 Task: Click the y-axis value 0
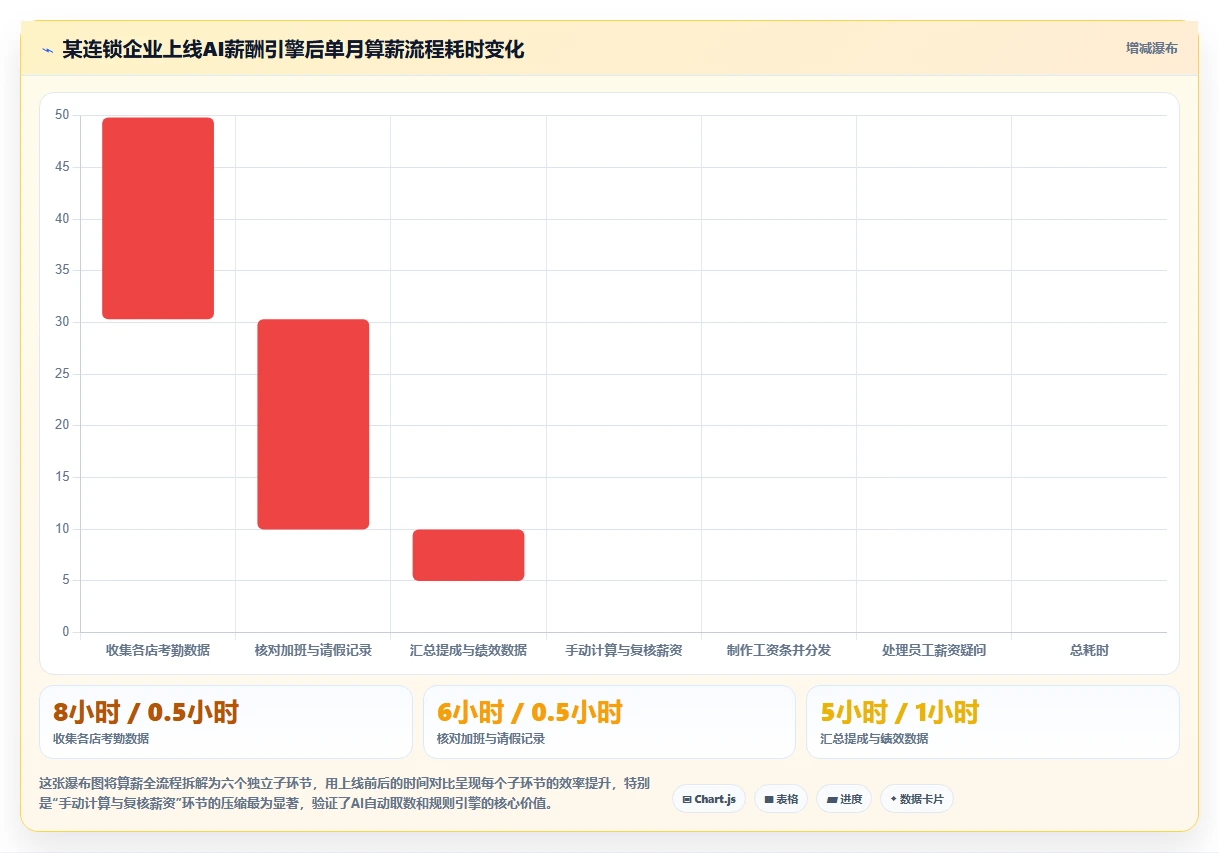66,632
